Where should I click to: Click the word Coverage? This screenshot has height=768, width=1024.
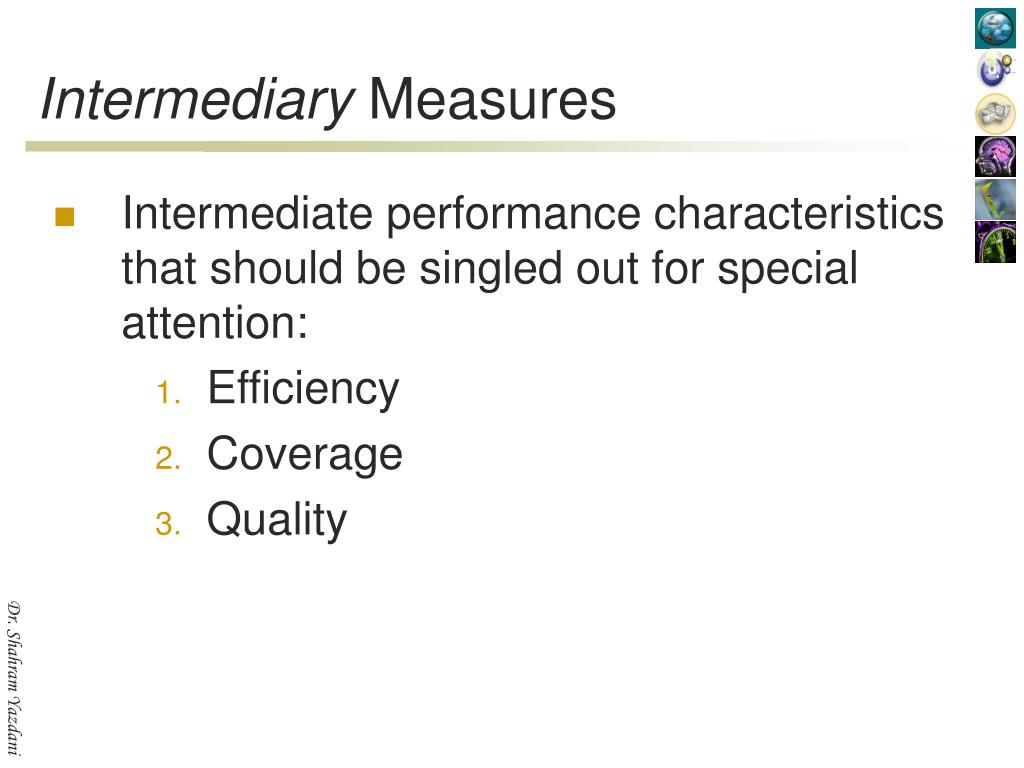coord(304,455)
